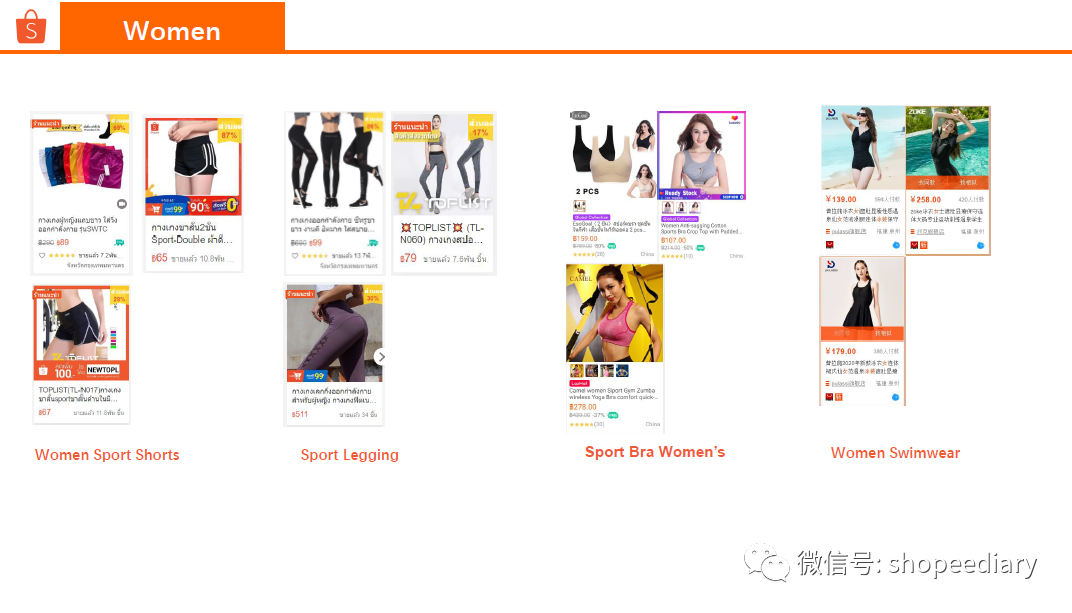Select the Women header tab
Image resolution: width=1072 pixels, height=613 pixels.
[172, 27]
